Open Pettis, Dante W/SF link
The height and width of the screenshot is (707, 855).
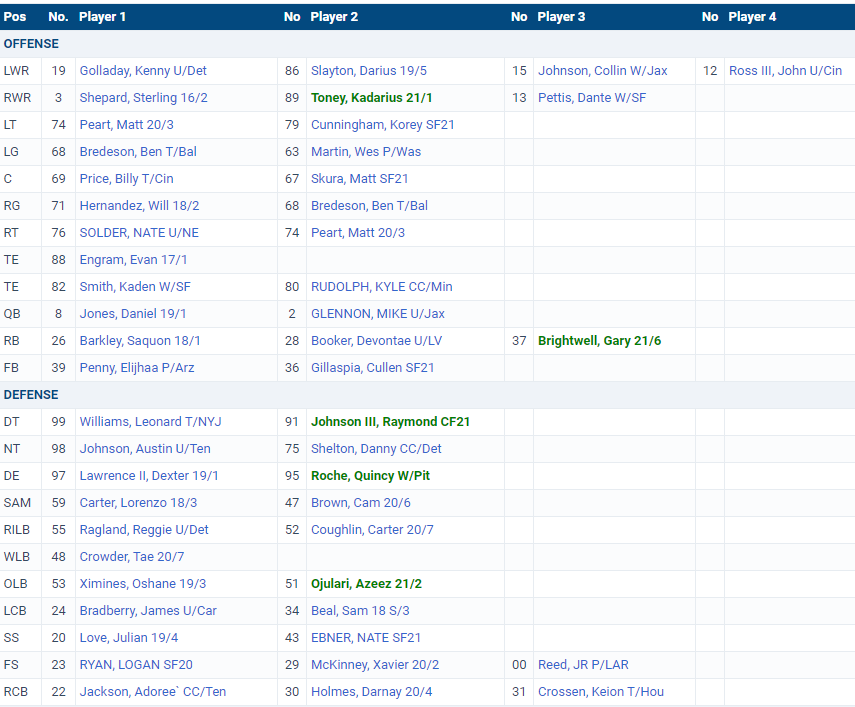(x=592, y=98)
